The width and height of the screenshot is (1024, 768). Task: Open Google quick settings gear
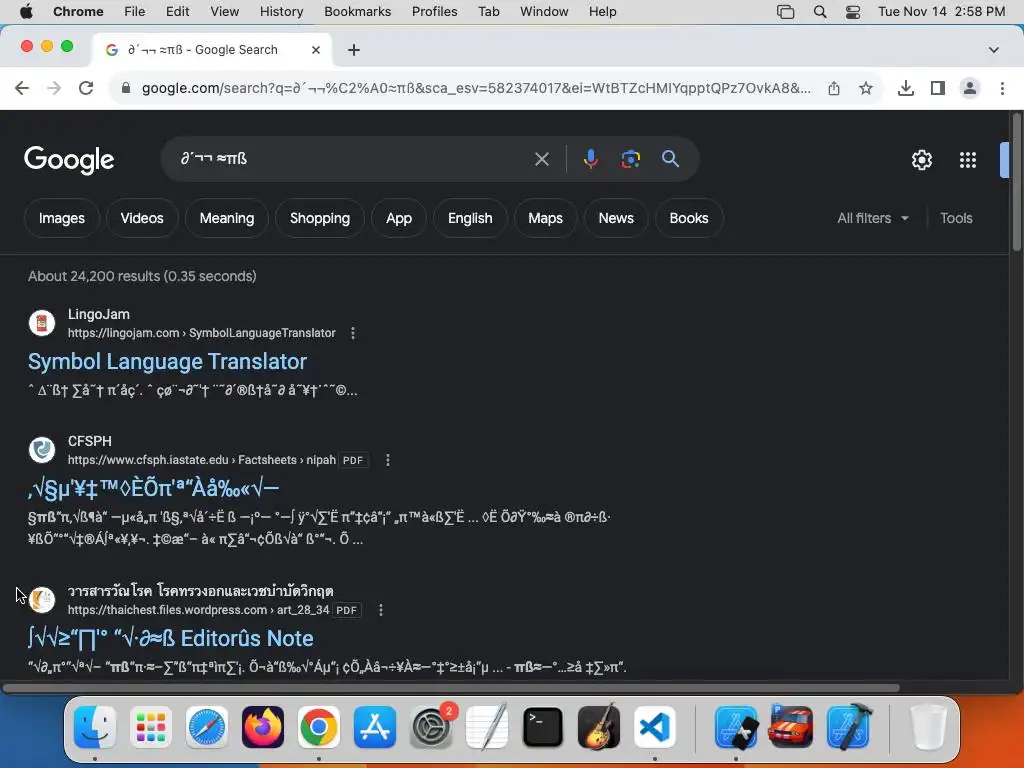pyautogui.click(x=921, y=160)
